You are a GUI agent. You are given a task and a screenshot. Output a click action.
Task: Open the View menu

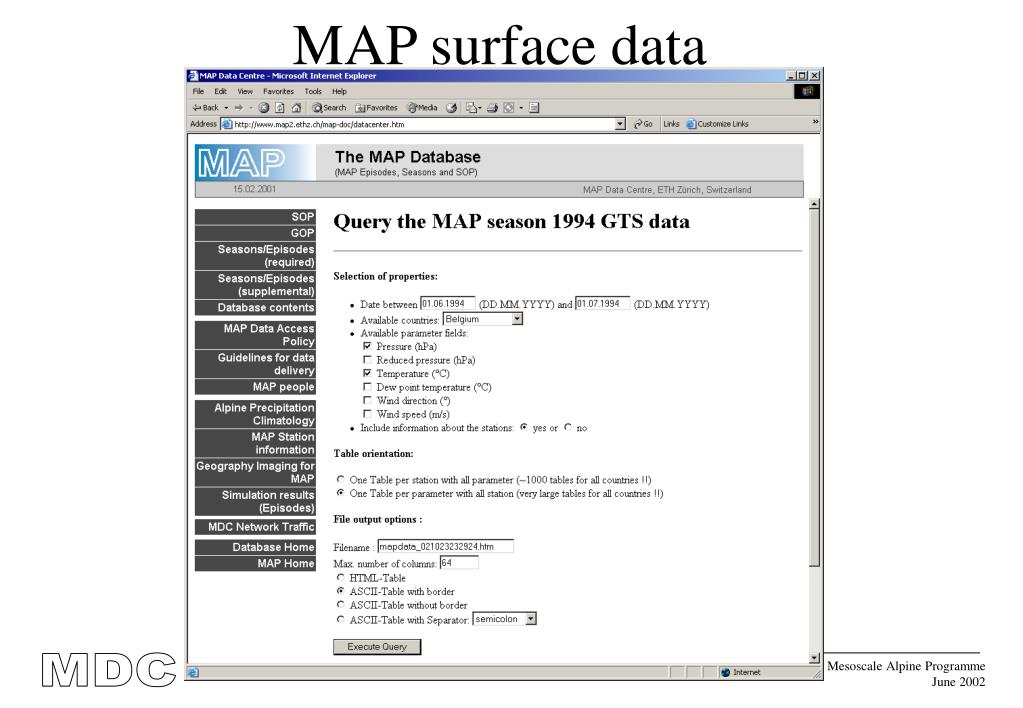coord(245,91)
